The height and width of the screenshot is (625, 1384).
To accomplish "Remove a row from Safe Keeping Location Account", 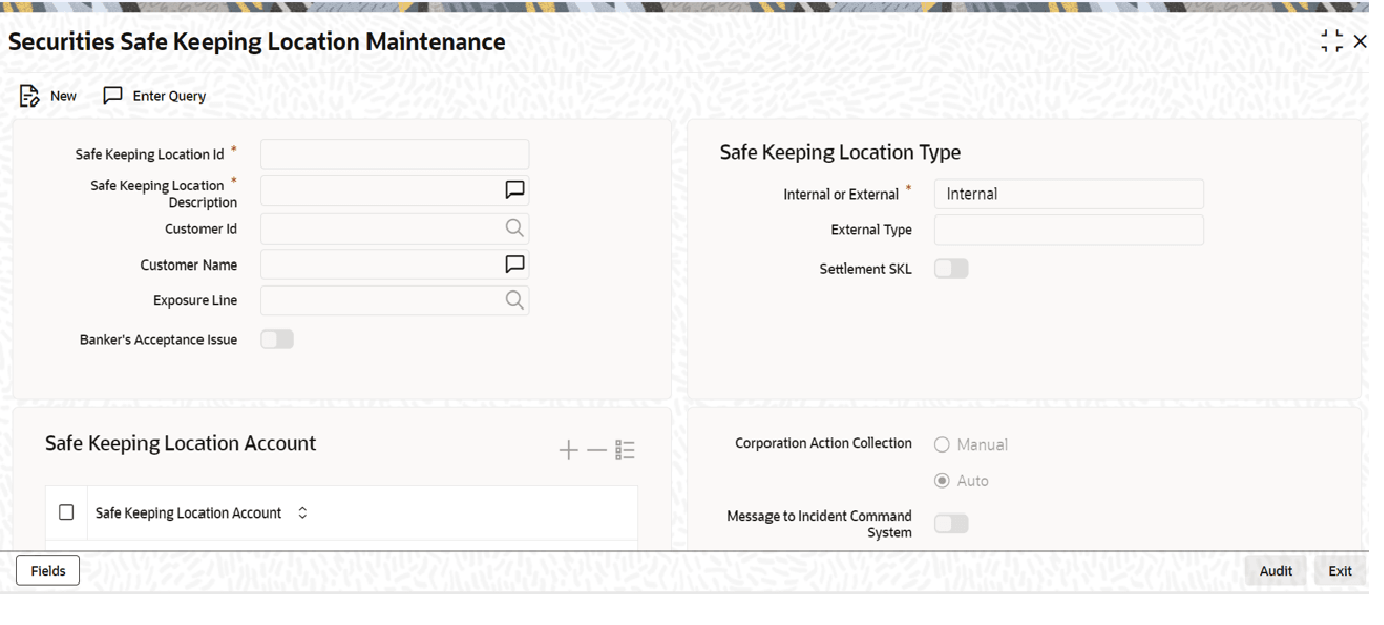I will click(x=597, y=451).
